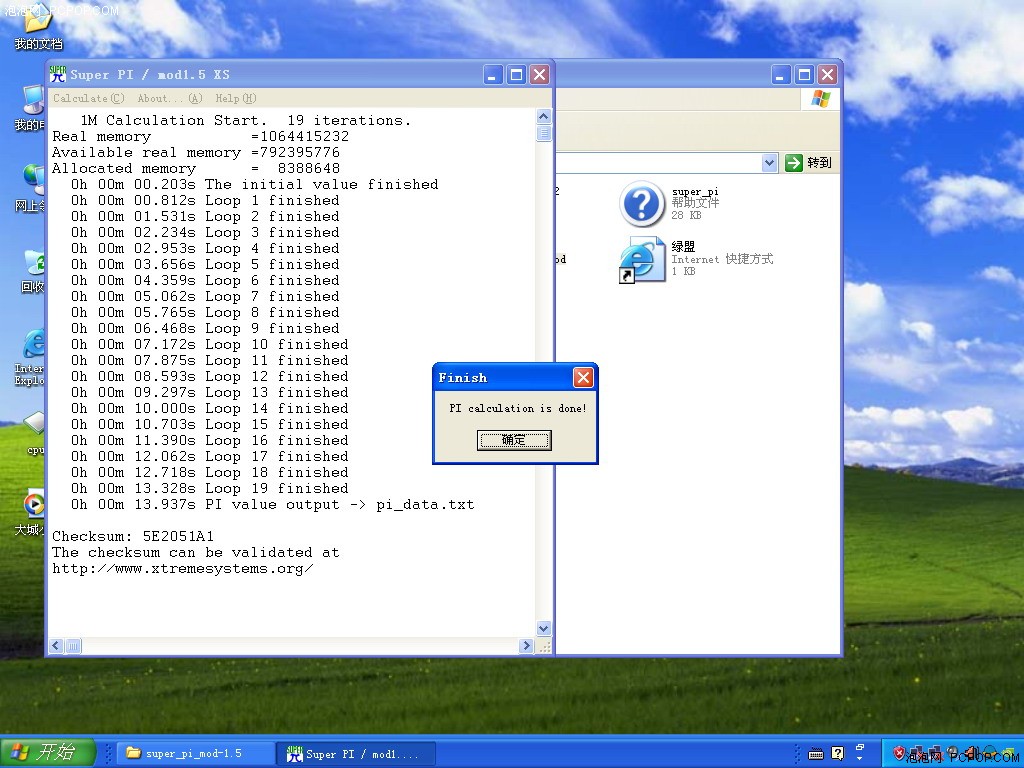Click the Super PI horizontal scrollbar right arrow
The image size is (1024, 768).
526,646
